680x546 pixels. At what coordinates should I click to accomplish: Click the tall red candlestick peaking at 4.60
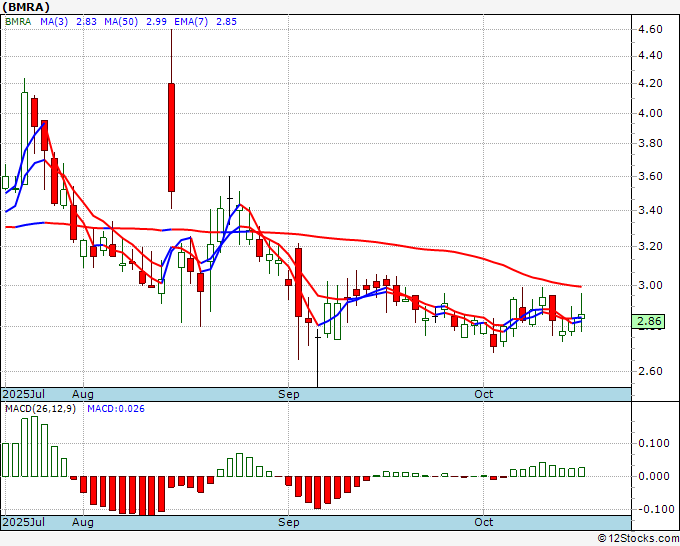coord(171,137)
